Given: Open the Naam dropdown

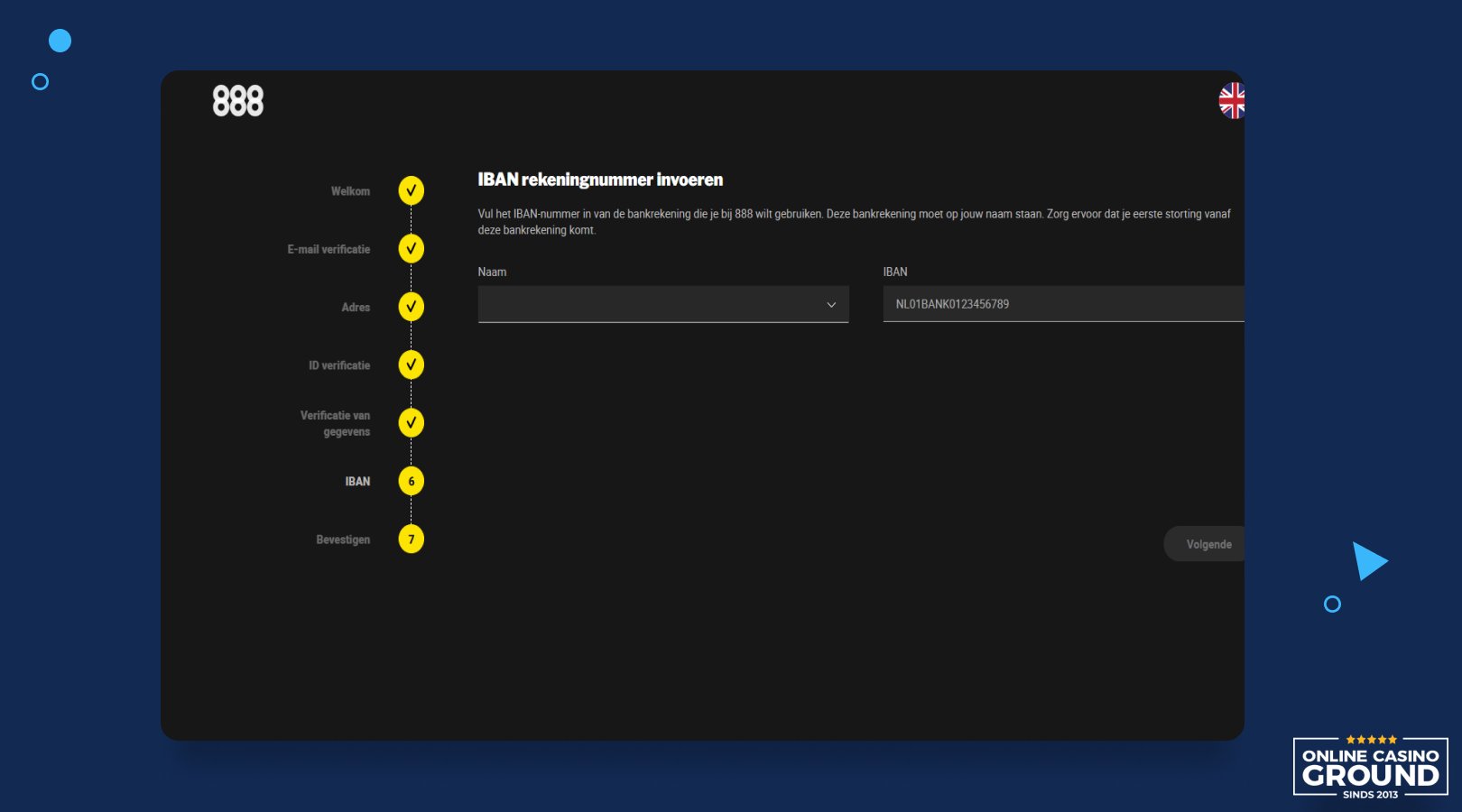Looking at the screenshot, I should (x=663, y=304).
